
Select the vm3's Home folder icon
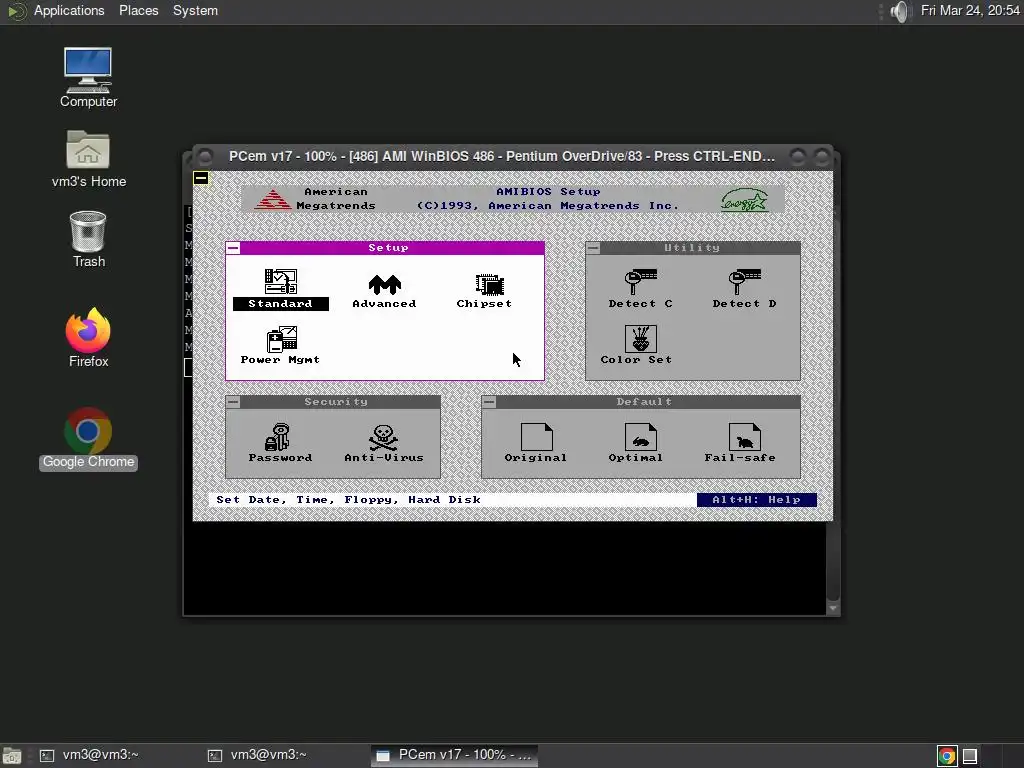pyautogui.click(x=89, y=159)
